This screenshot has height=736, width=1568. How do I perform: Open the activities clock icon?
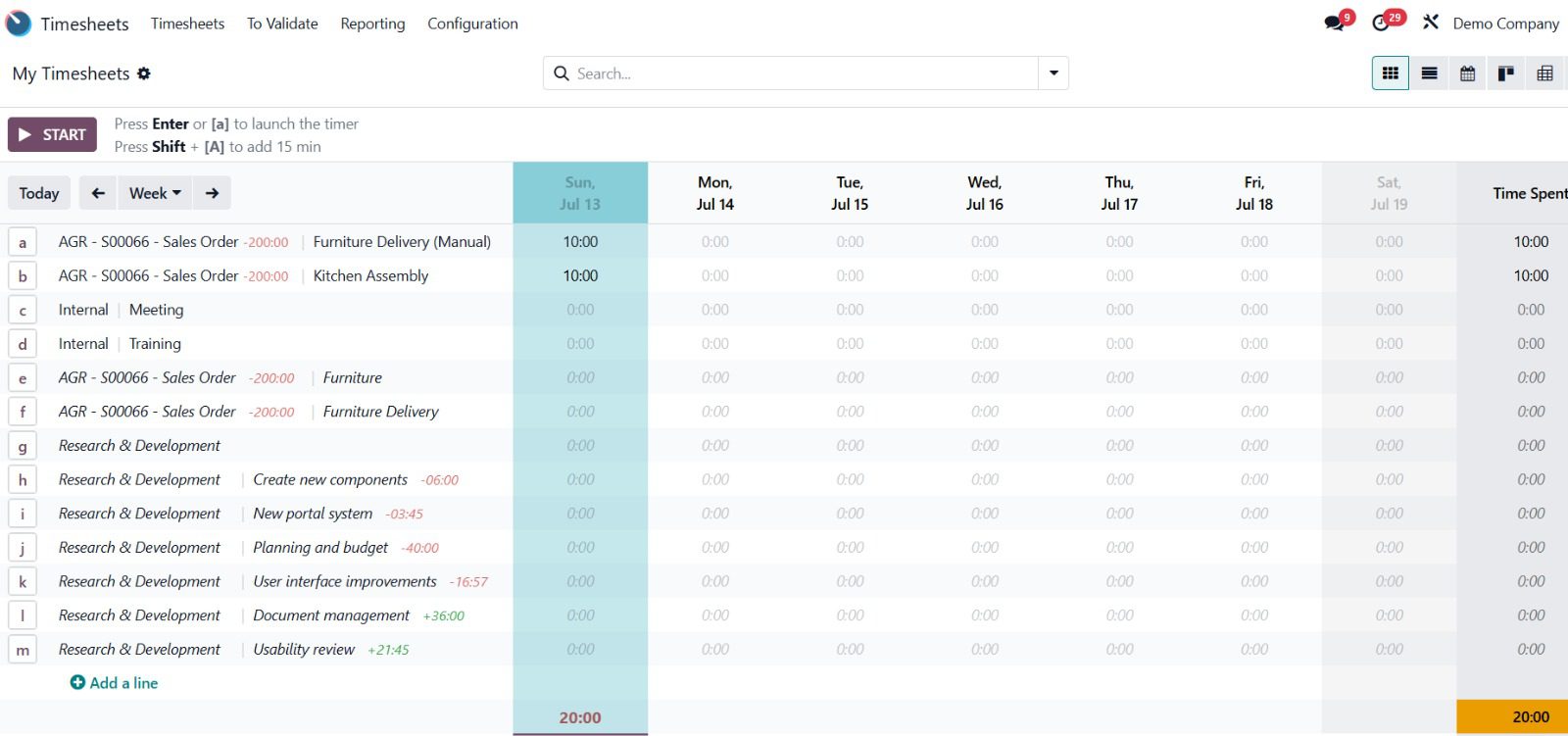(1382, 23)
